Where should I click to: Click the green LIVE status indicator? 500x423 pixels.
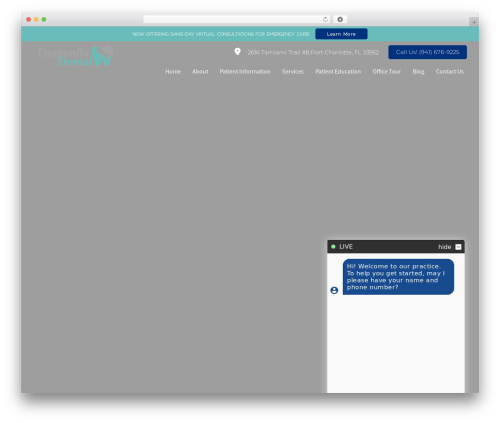(x=333, y=247)
